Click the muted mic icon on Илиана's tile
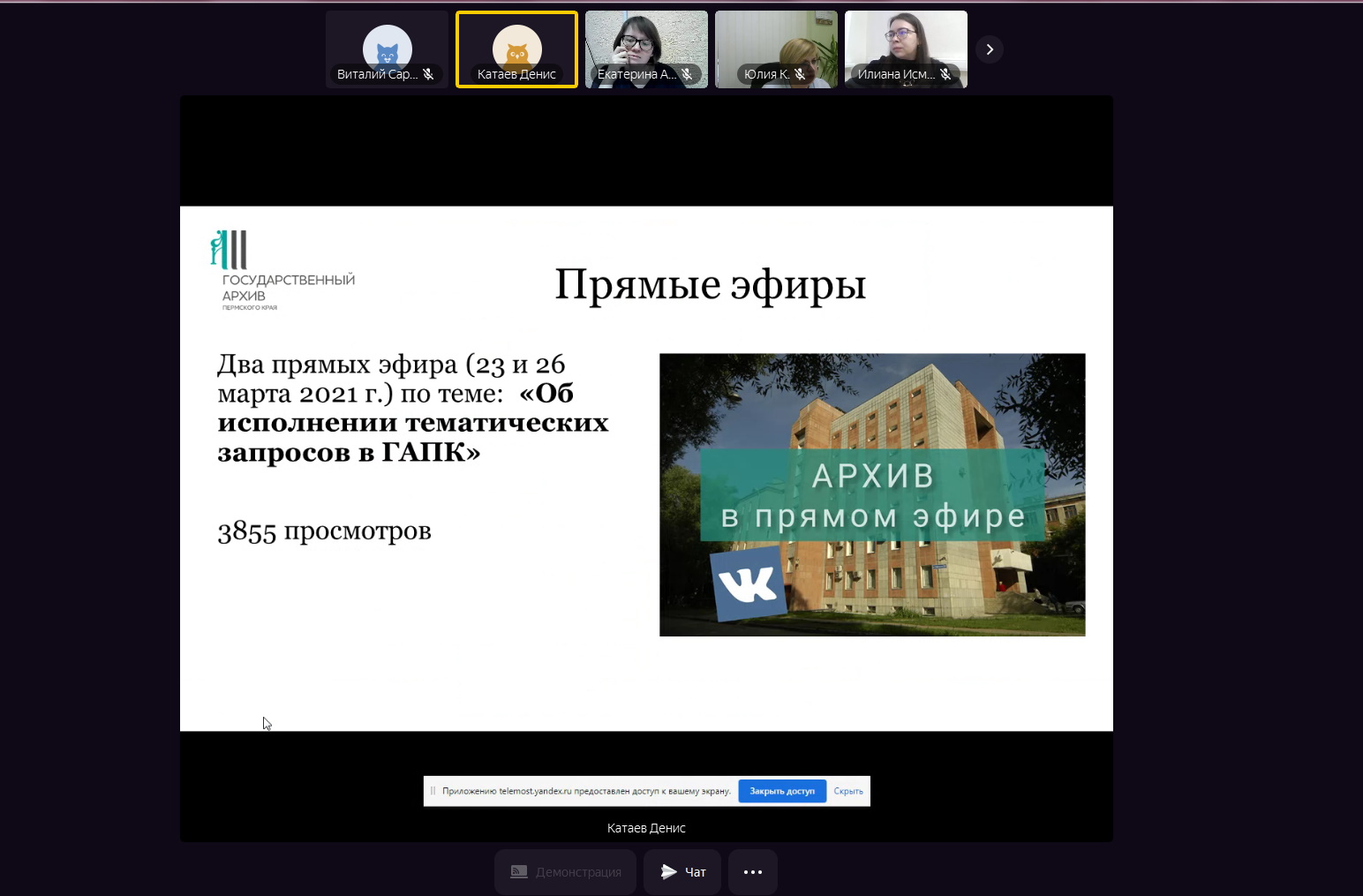The image size is (1363, 896). click(x=945, y=74)
